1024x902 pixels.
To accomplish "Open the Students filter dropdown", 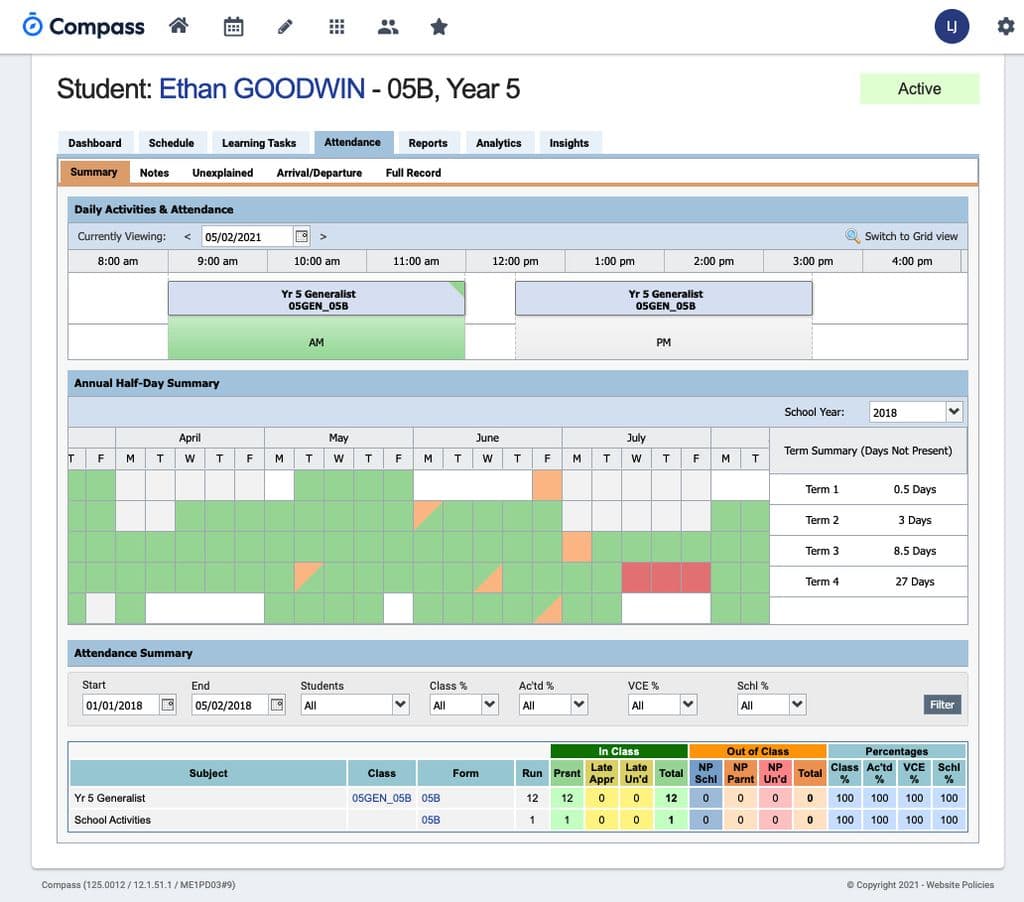I will [x=355, y=704].
